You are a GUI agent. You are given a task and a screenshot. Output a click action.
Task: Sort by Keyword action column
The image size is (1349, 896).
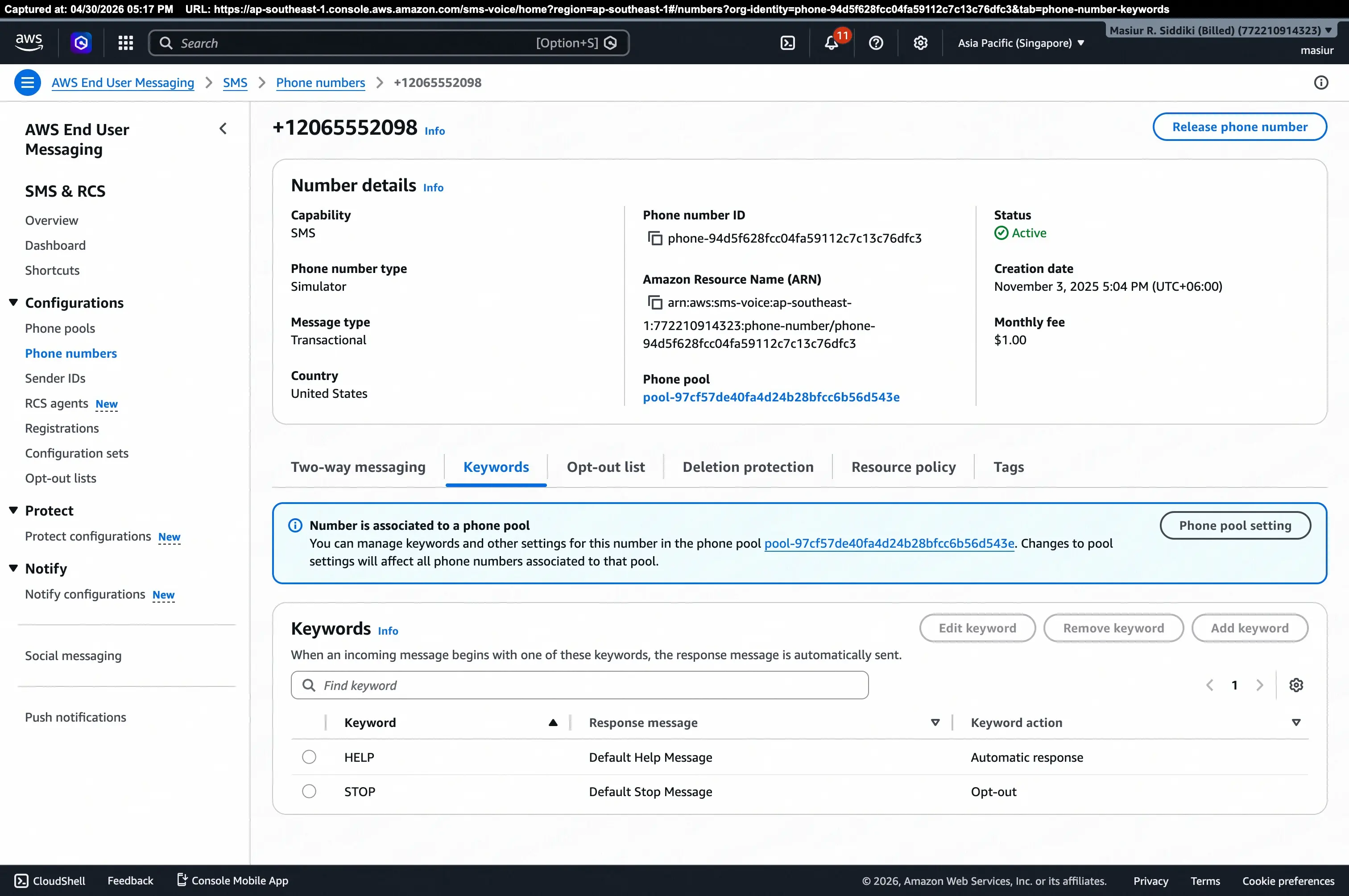(1296, 723)
